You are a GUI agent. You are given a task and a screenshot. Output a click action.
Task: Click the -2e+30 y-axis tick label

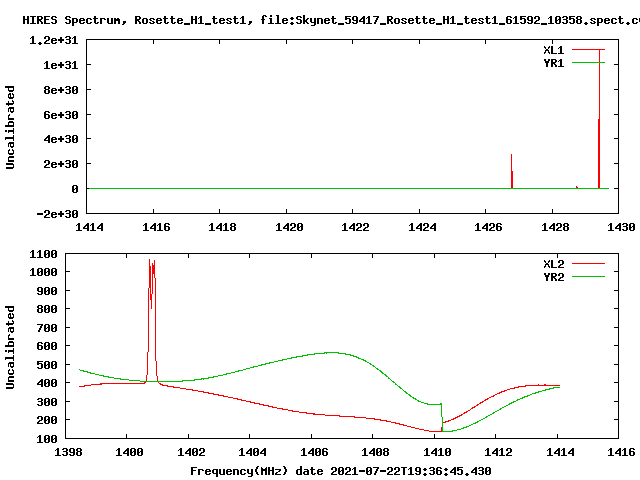(x=57, y=213)
